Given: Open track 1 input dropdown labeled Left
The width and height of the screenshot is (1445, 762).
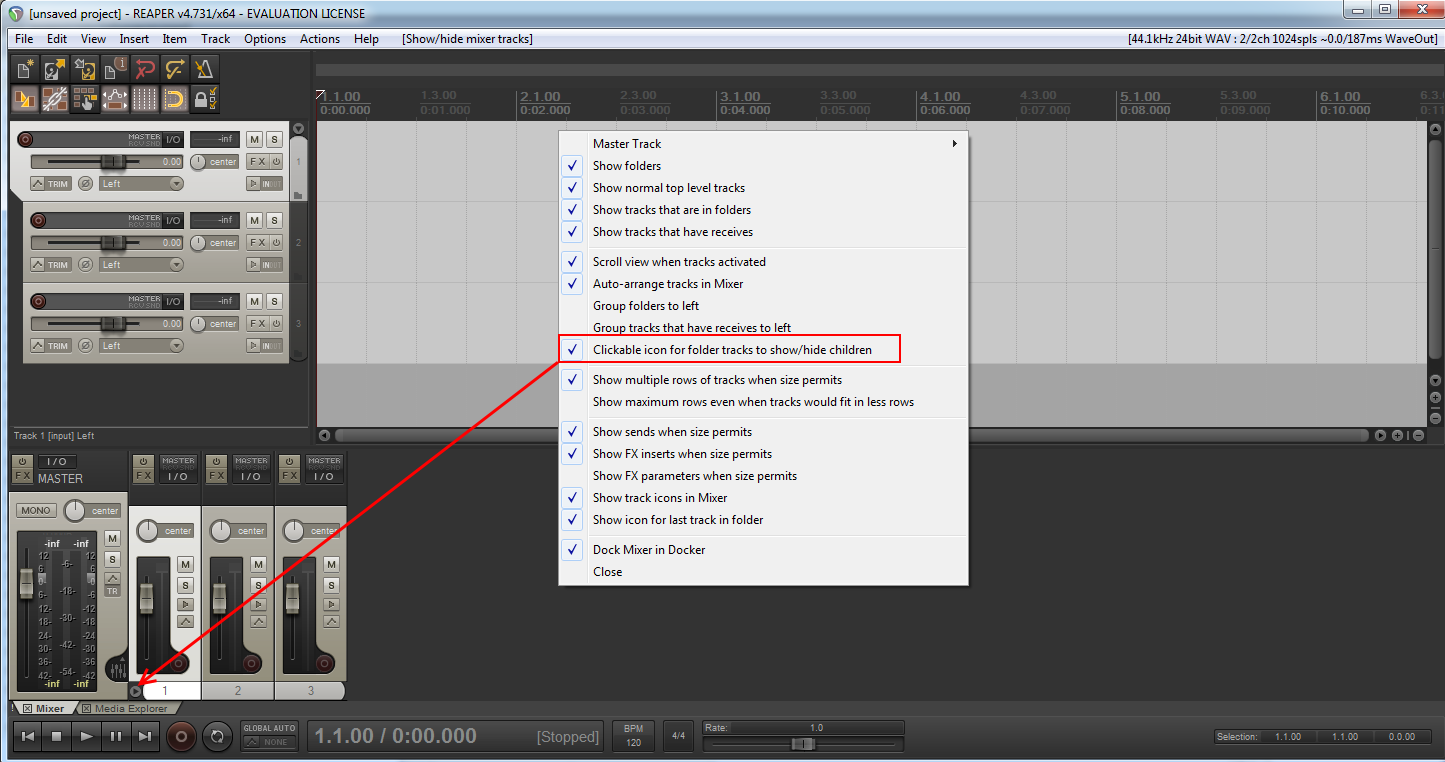Looking at the screenshot, I should click(141, 184).
